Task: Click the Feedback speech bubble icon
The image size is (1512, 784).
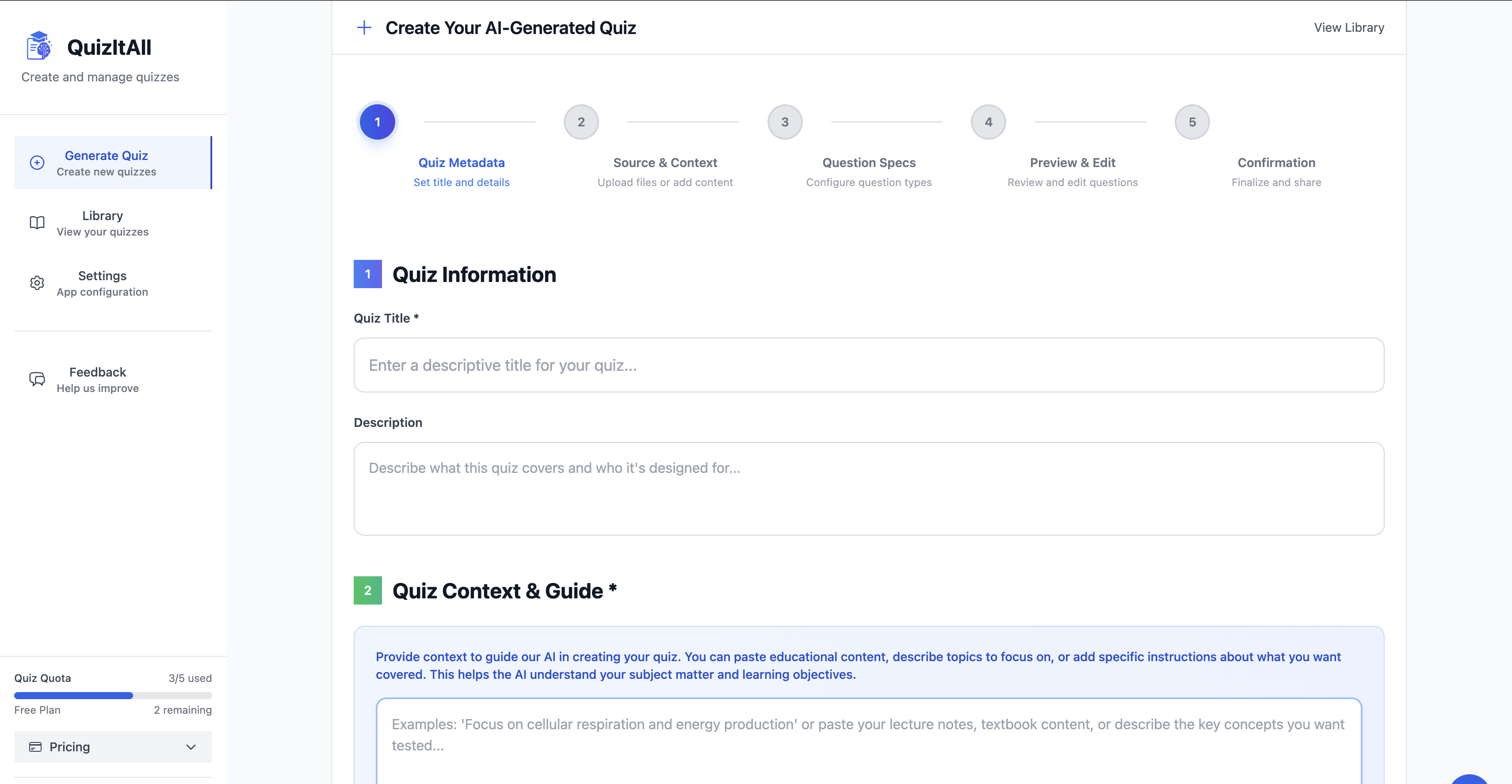Action: [37, 378]
